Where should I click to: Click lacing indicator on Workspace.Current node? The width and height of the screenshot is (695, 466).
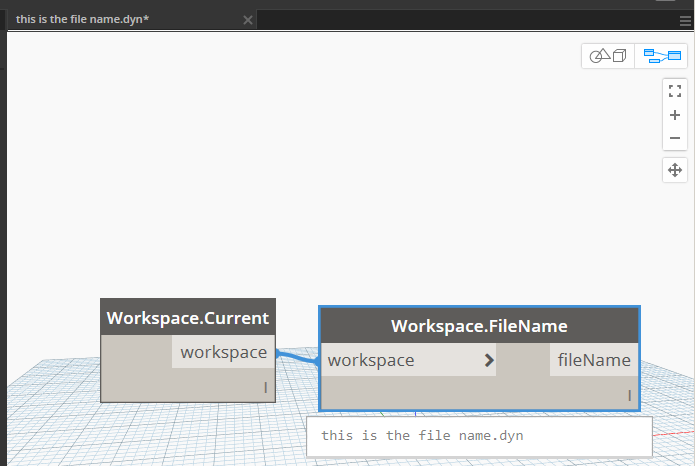(x=266, y=388)
